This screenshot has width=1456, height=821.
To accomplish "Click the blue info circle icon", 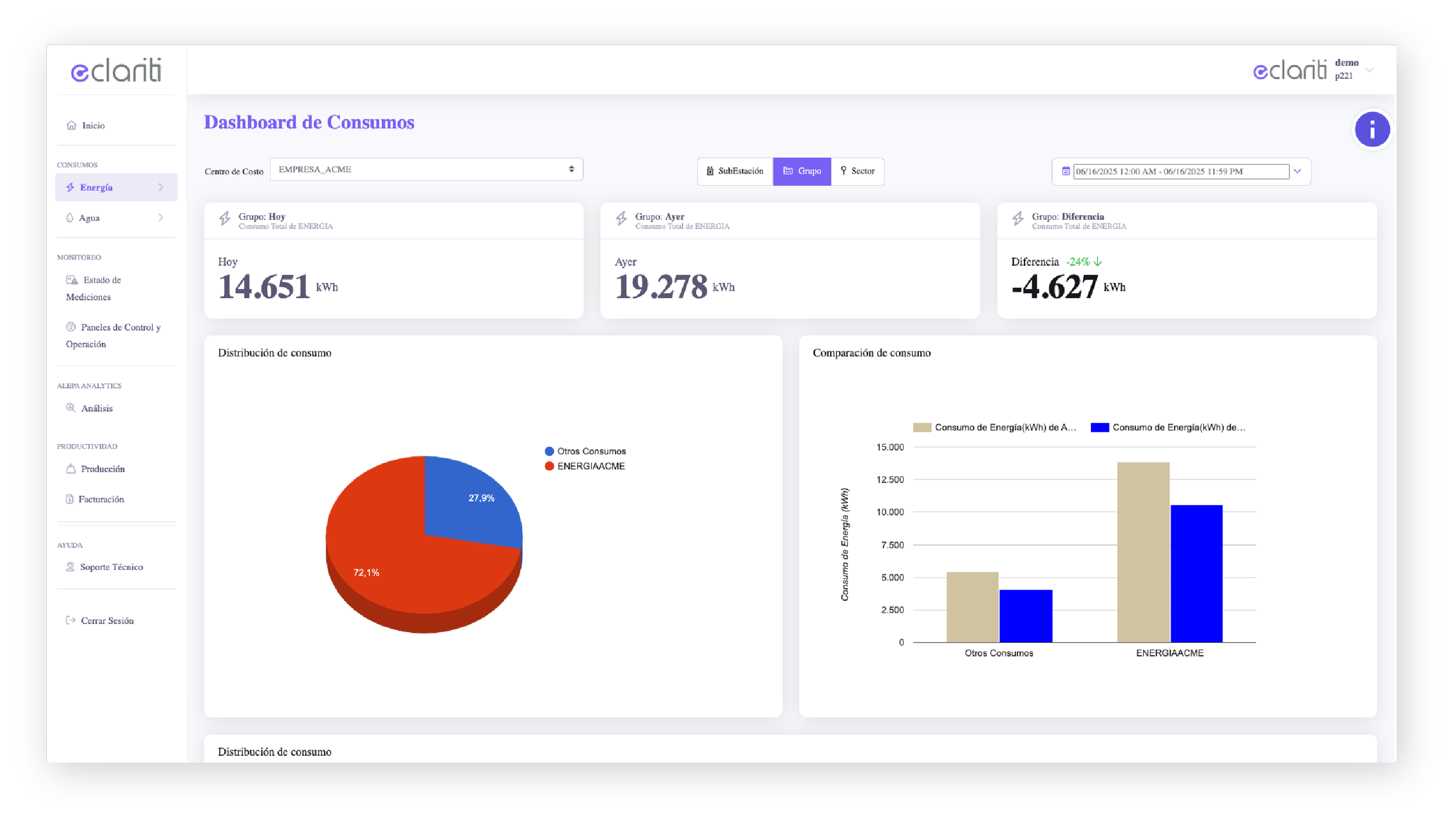I will pos(1372,129).
